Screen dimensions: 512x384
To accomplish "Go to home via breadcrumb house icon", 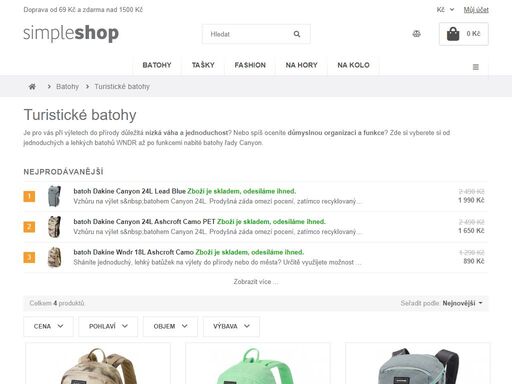I will pos(32,87).
